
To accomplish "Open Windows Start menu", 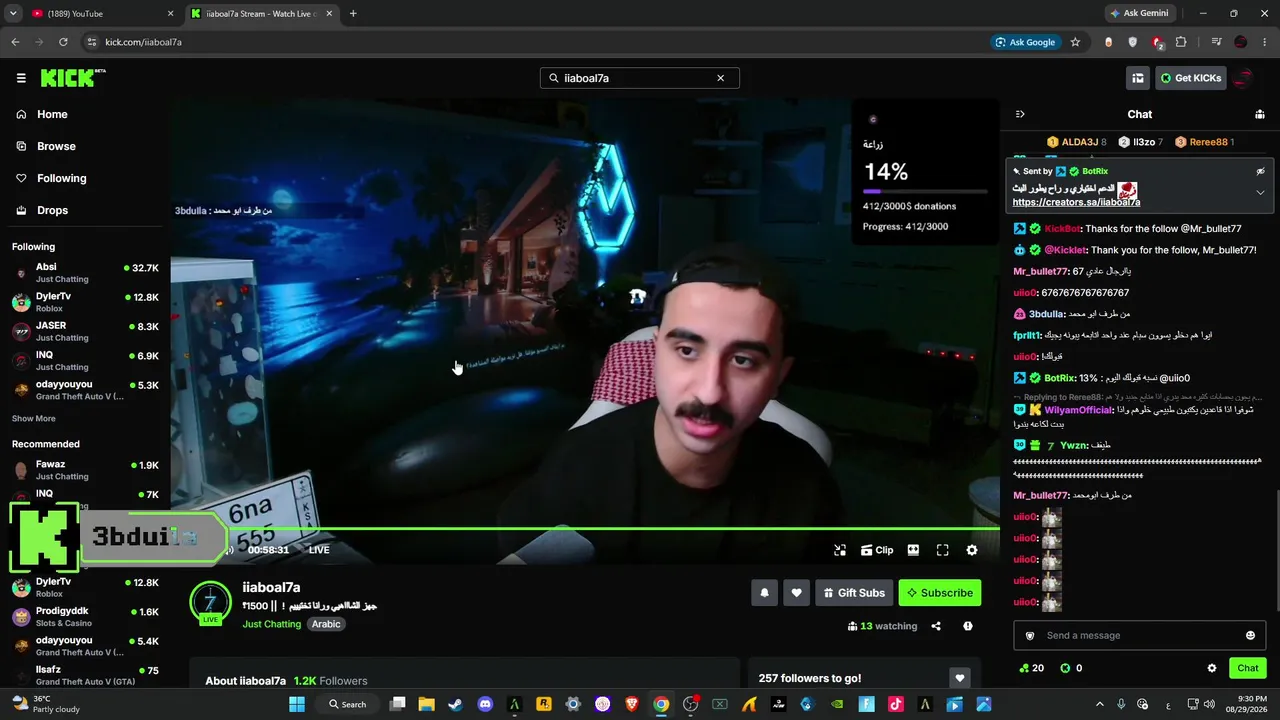I will tap(297, 704).
